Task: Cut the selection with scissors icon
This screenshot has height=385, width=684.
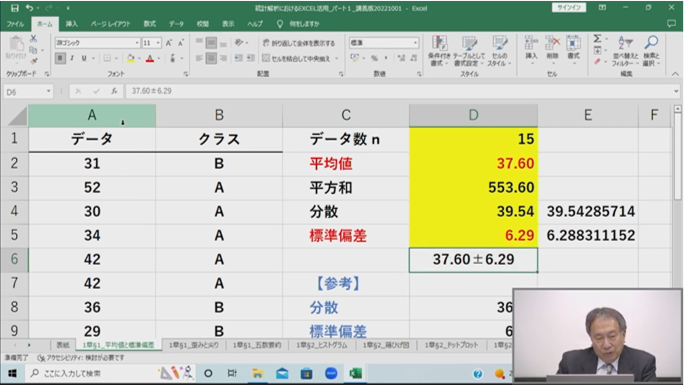Action: [x=33, y=39]
